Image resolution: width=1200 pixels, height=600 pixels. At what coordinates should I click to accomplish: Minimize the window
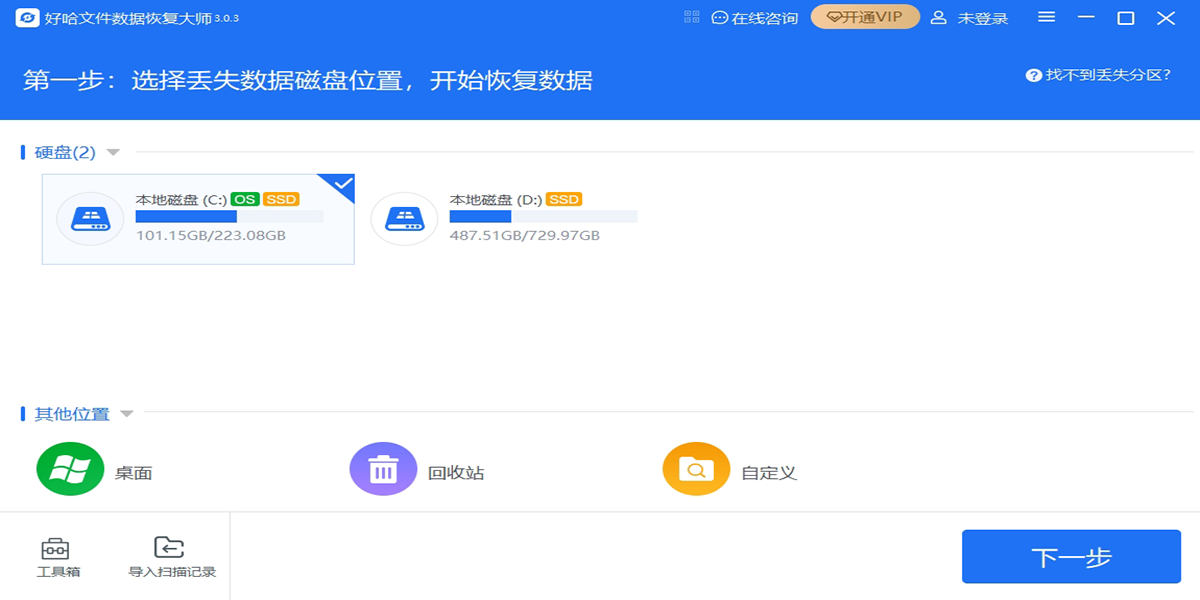click(x=1087, y=17)
